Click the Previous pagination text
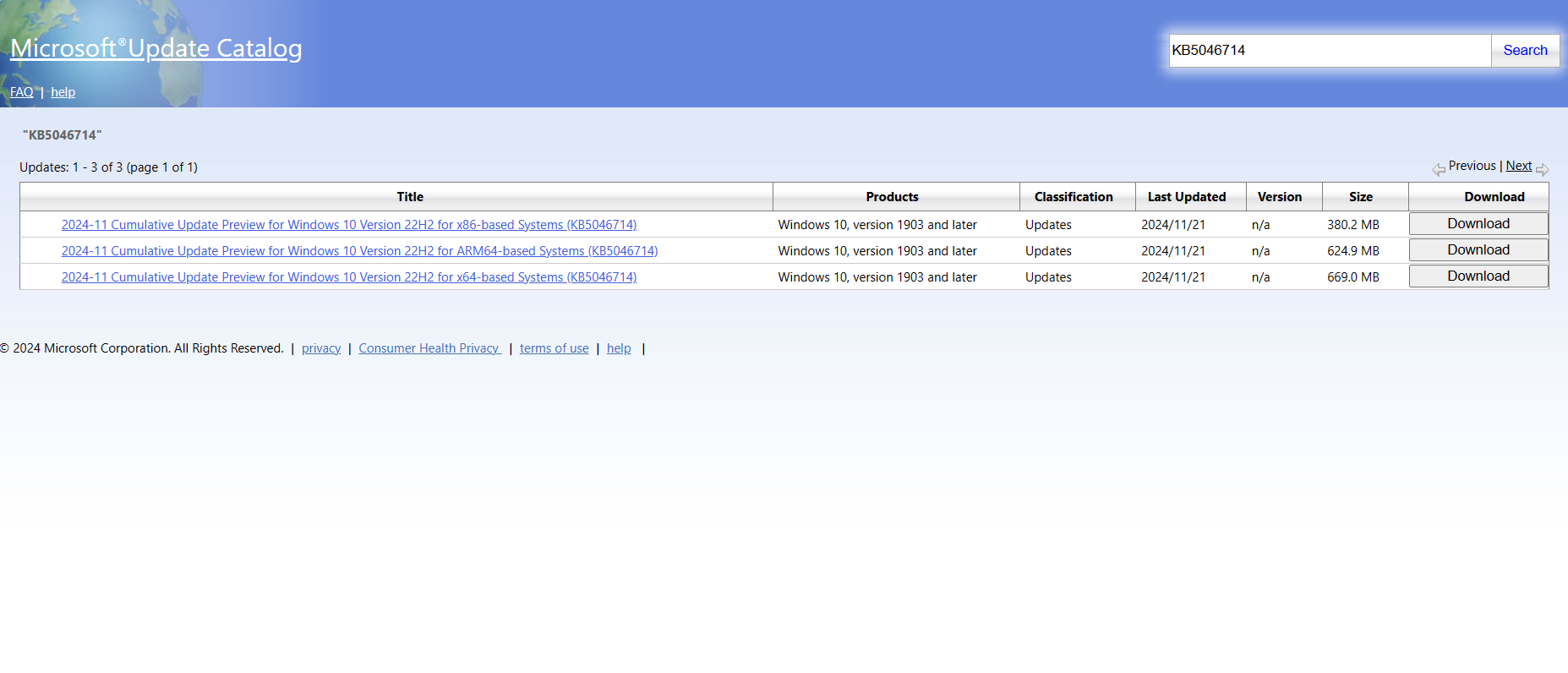The width and height of the screenshot is (1568, 673). [1472, 166]
